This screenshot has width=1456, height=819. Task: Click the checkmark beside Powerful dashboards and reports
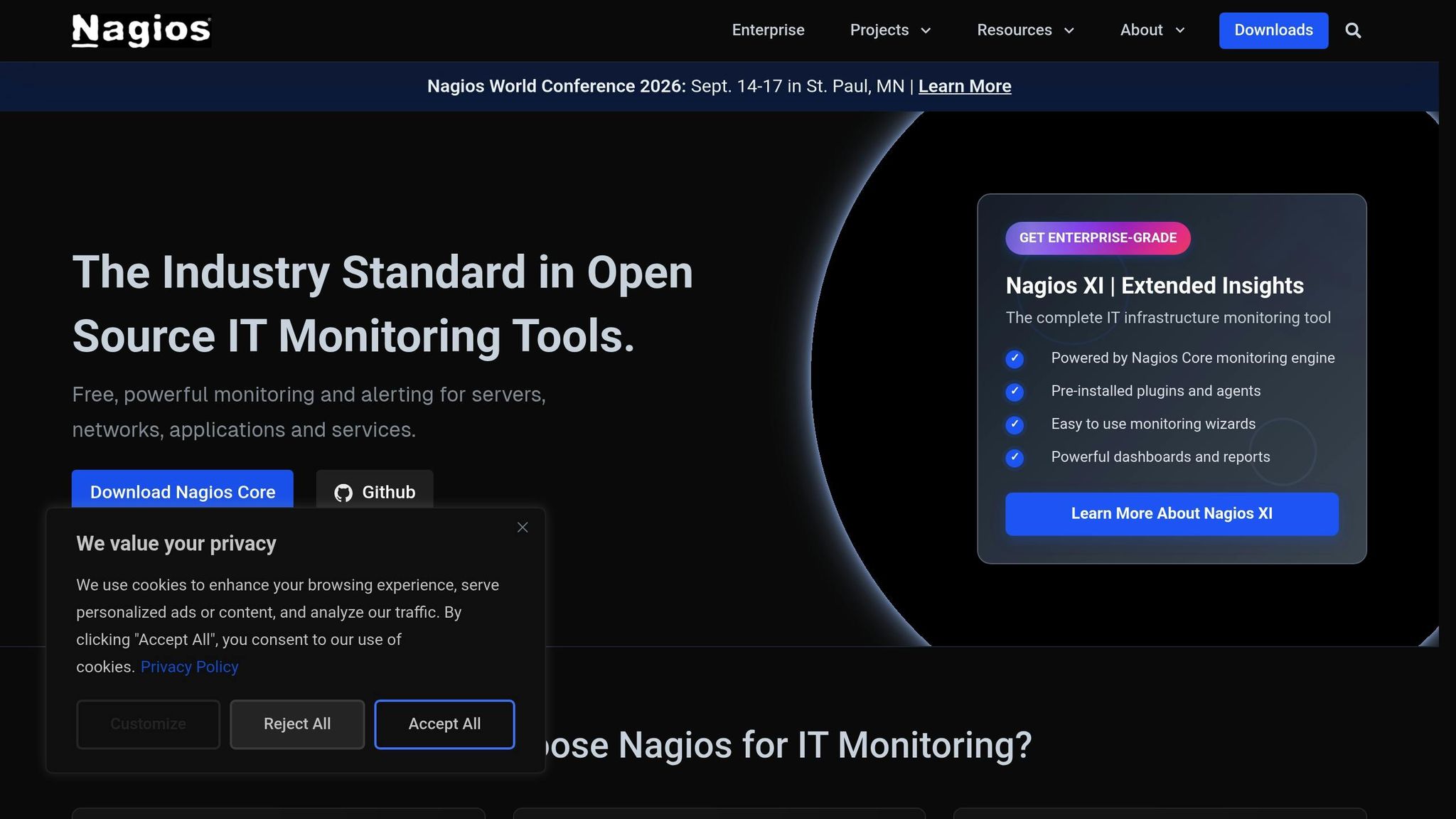(x=1015, y=458)
